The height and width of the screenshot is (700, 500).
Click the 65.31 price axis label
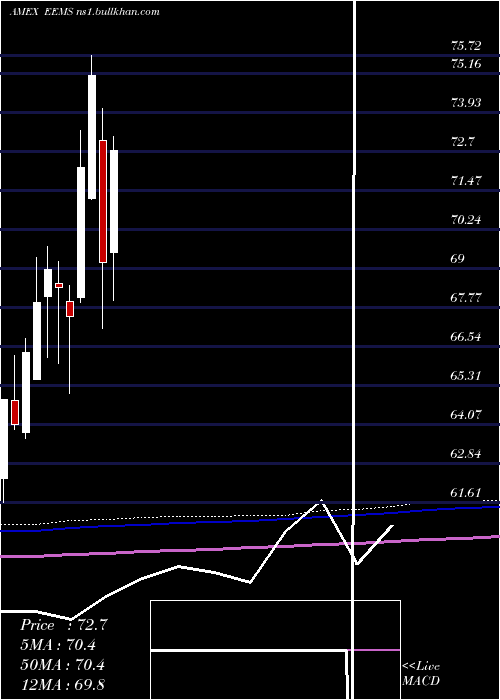466,375
